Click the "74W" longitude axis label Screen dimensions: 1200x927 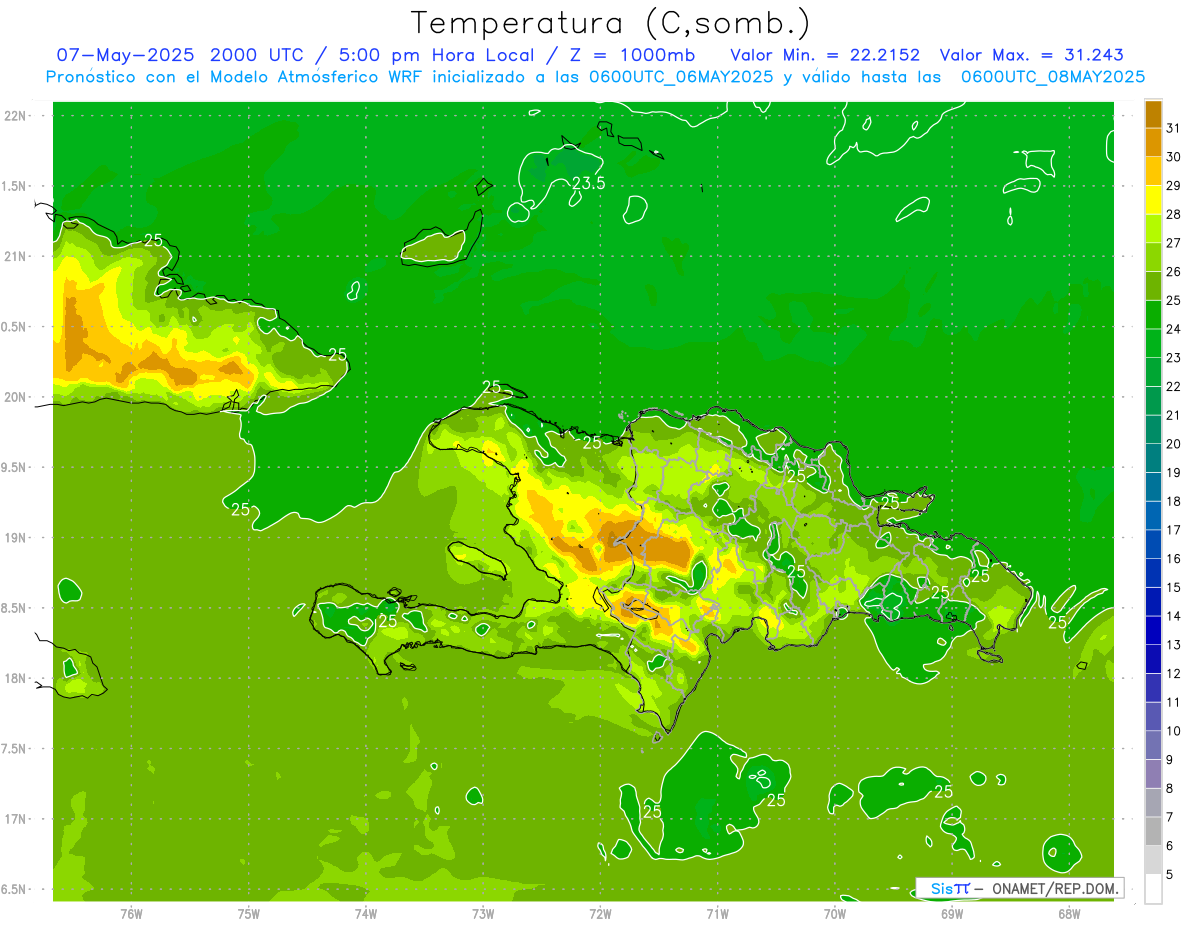366,913
